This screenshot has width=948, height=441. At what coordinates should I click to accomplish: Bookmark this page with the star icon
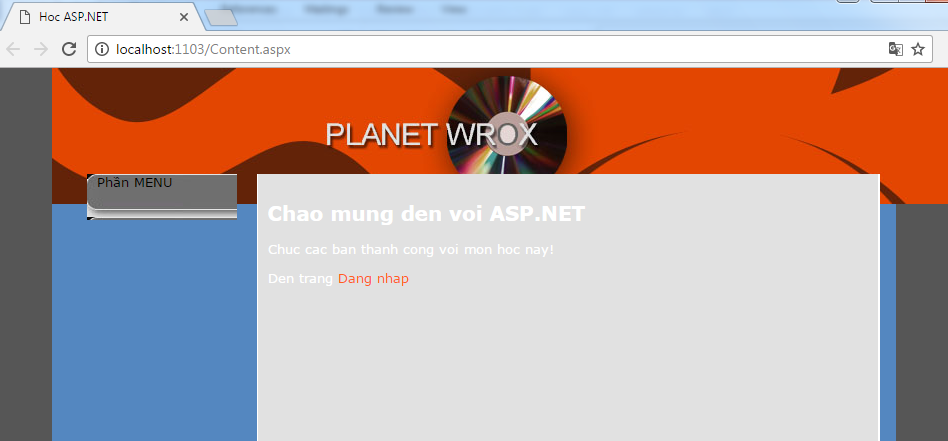coord(918,50)
